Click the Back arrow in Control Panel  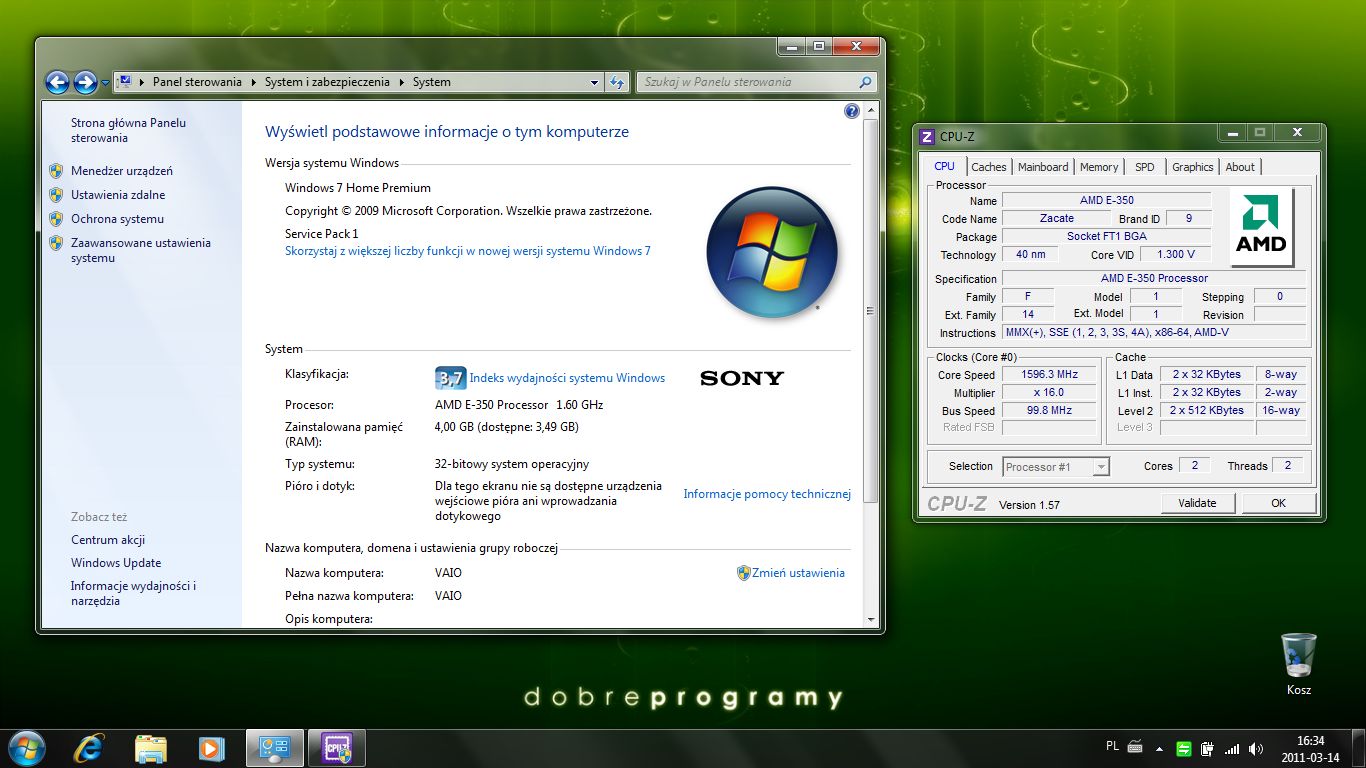pos(57,82)
